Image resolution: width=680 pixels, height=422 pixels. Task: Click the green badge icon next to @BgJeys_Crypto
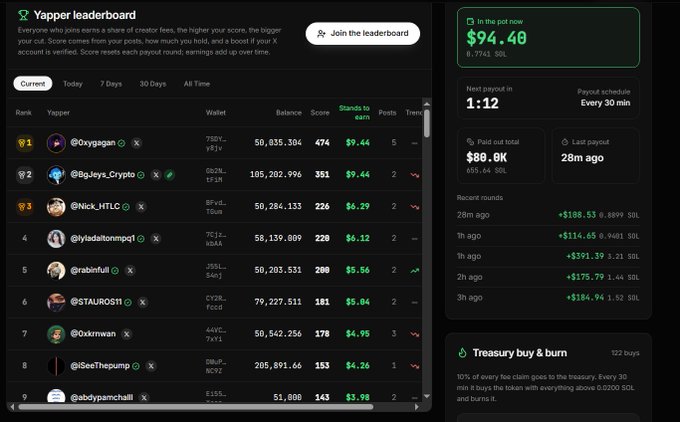point(170,175)
